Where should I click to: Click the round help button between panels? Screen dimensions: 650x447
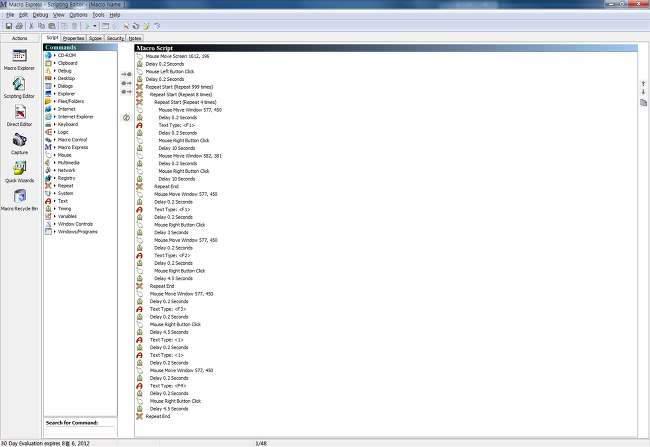pos(126,118)
